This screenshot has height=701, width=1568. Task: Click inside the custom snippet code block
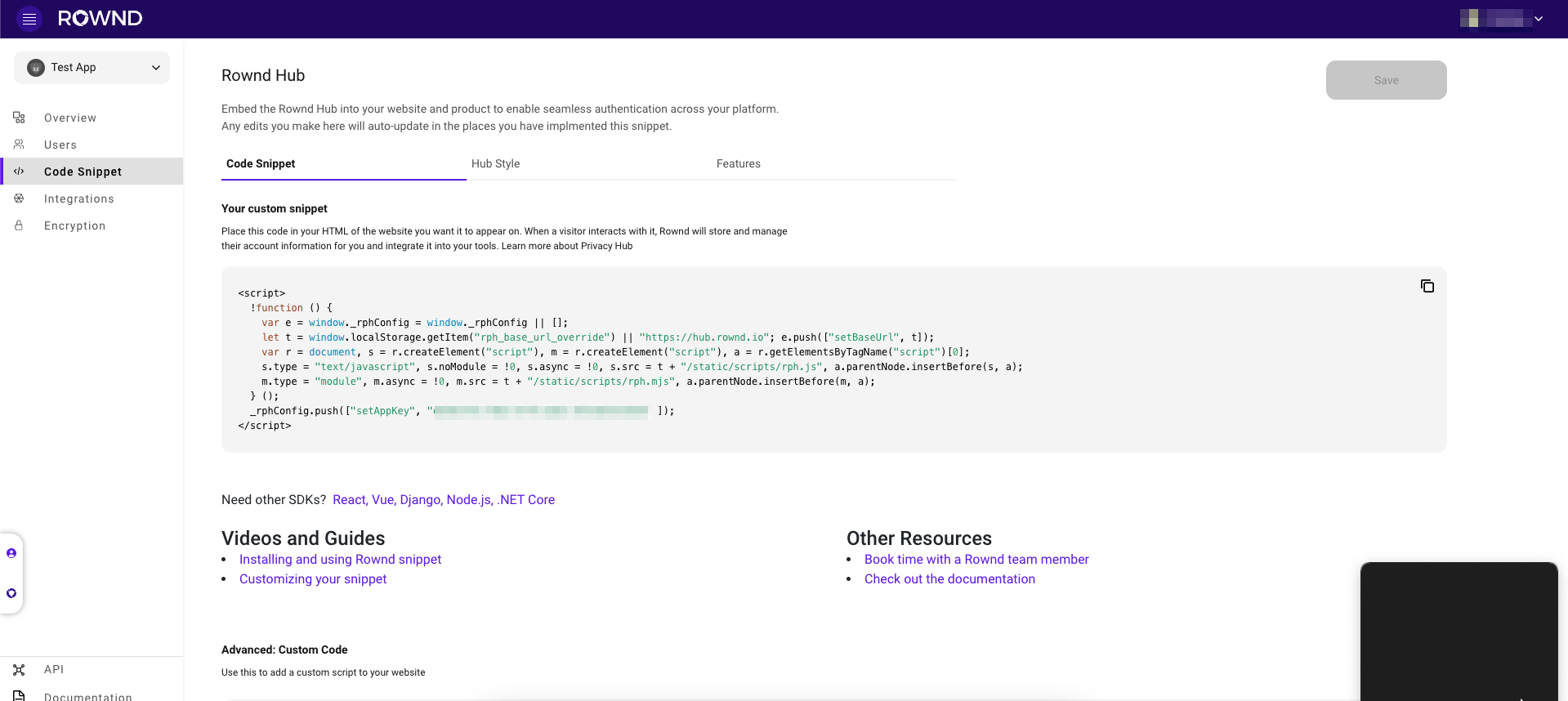click(x=834, y=359)
